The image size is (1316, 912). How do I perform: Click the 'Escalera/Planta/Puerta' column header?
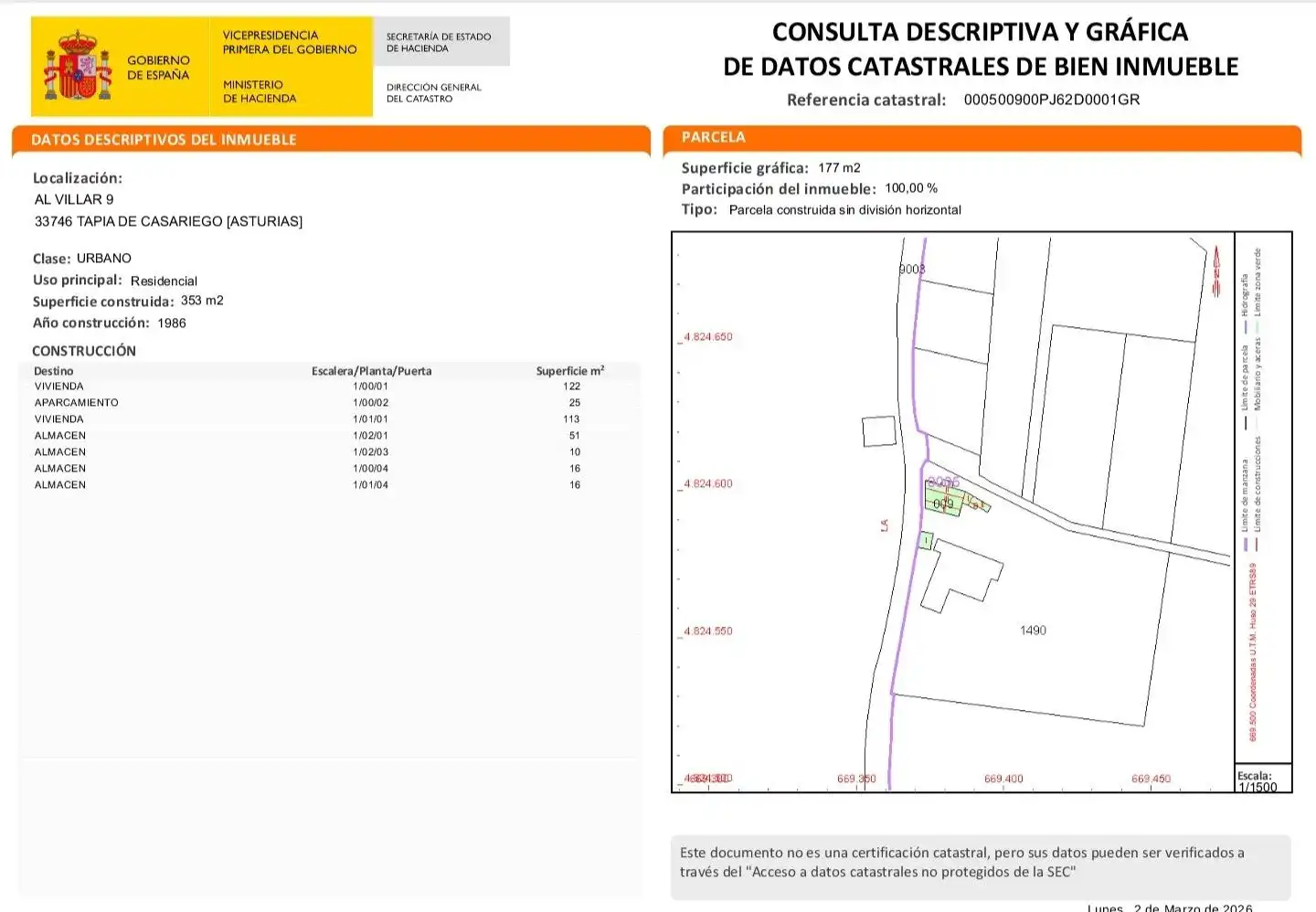(371, 371)
